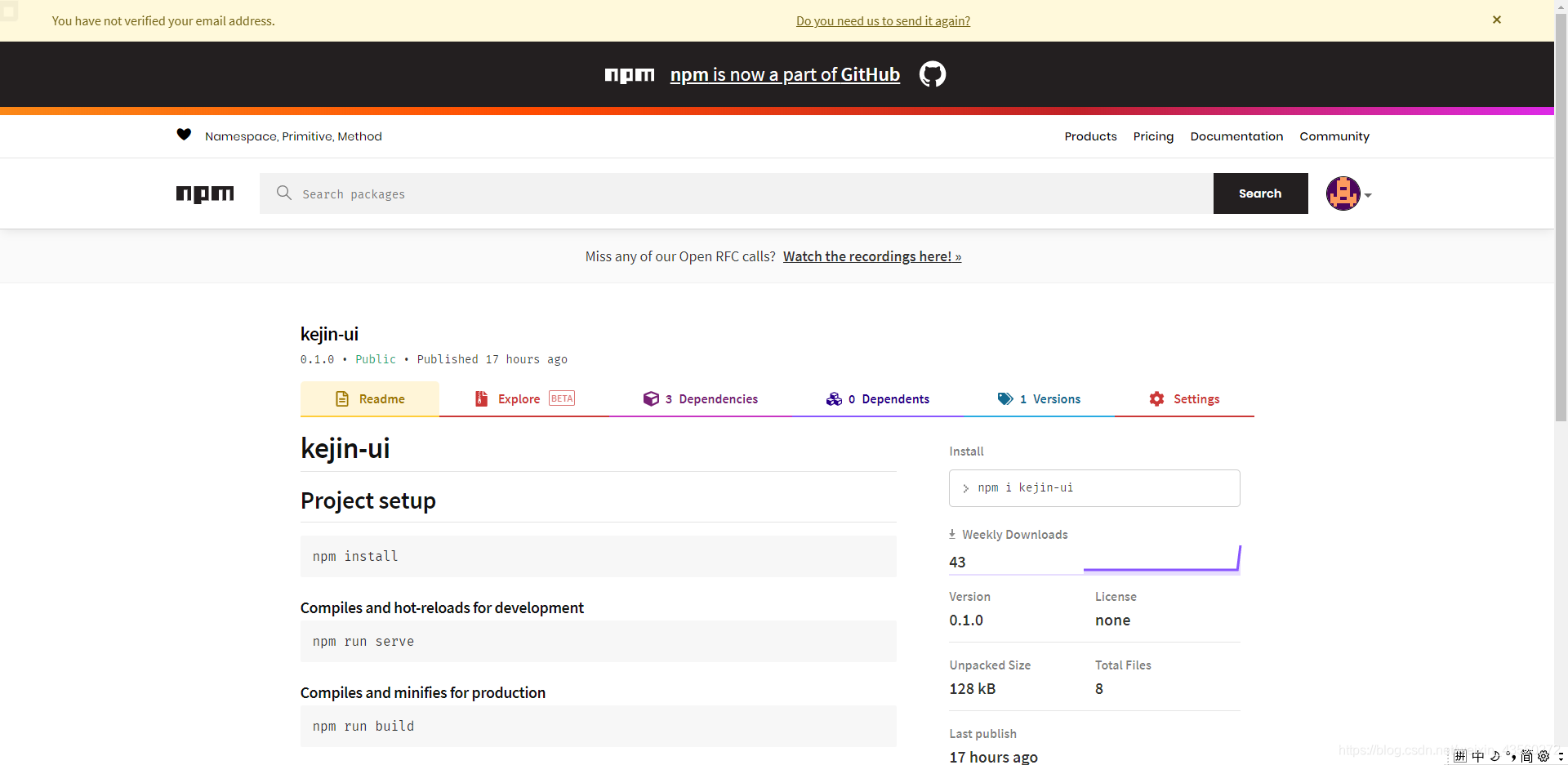
Task: Open npm home via red-black npm logo
Action: point(205,193)
